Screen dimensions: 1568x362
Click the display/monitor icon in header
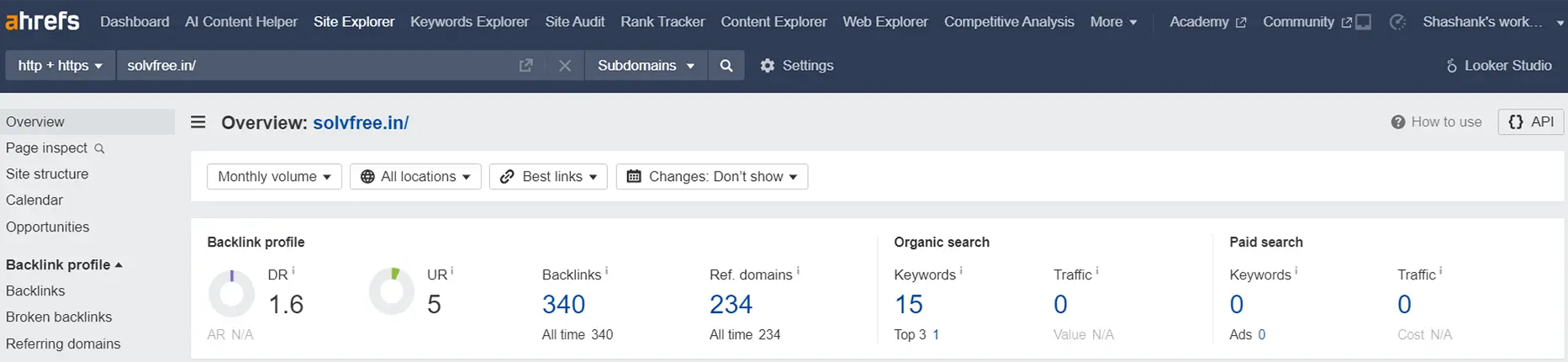(1364, 22)
